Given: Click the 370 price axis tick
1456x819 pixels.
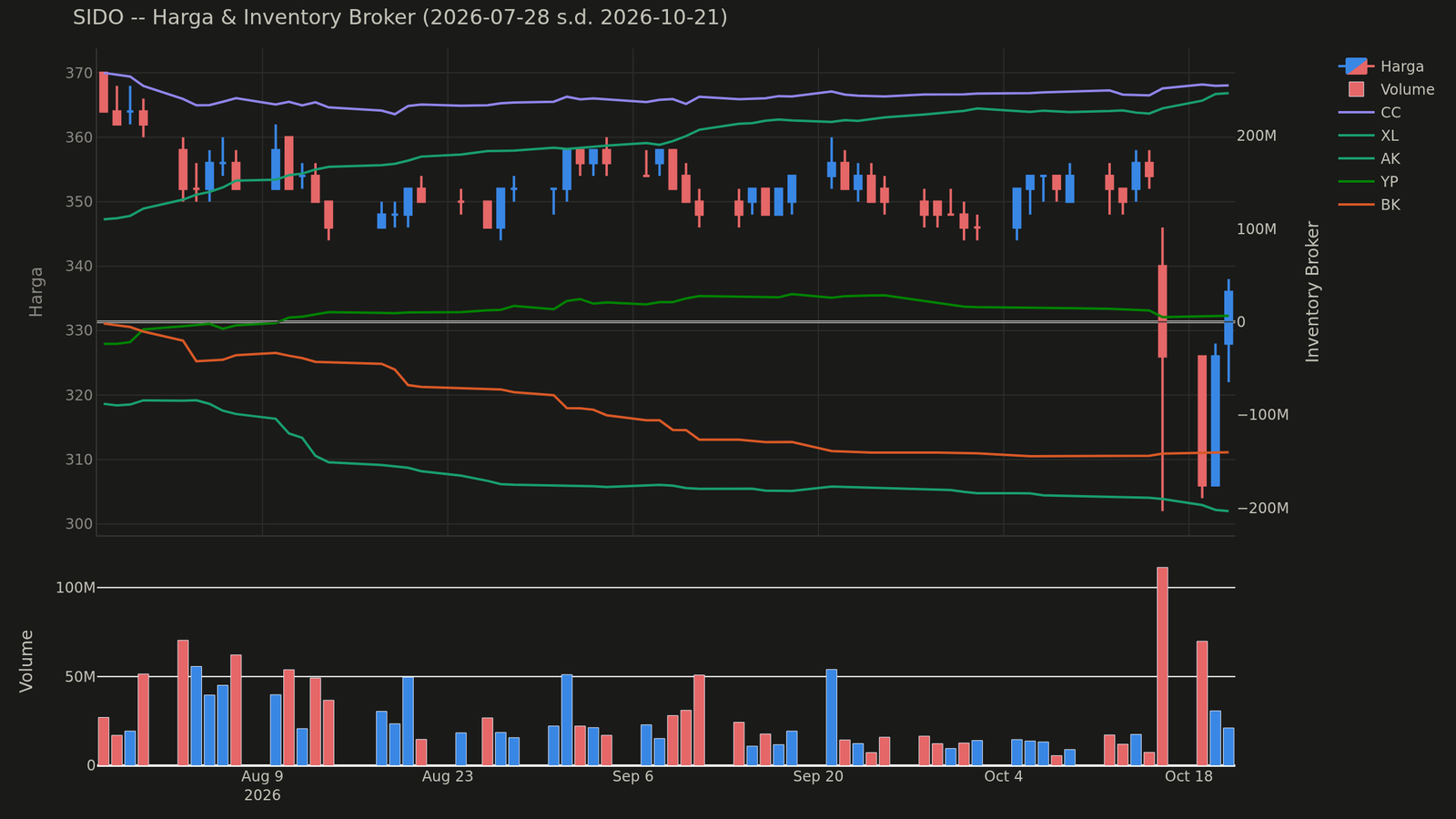Looking at the screenshot, I should (80, 73).
